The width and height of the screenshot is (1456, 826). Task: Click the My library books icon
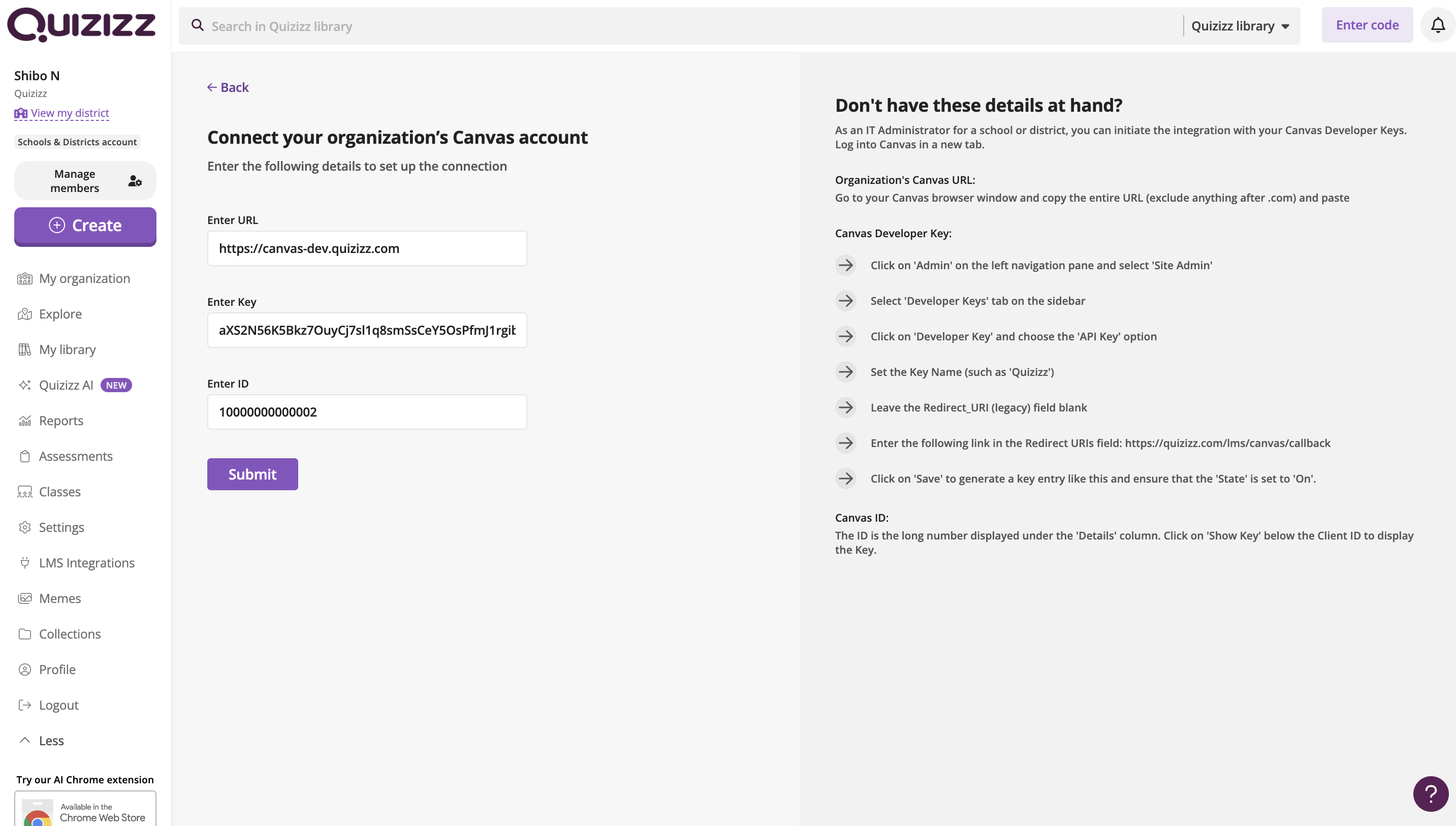[24, 350]
